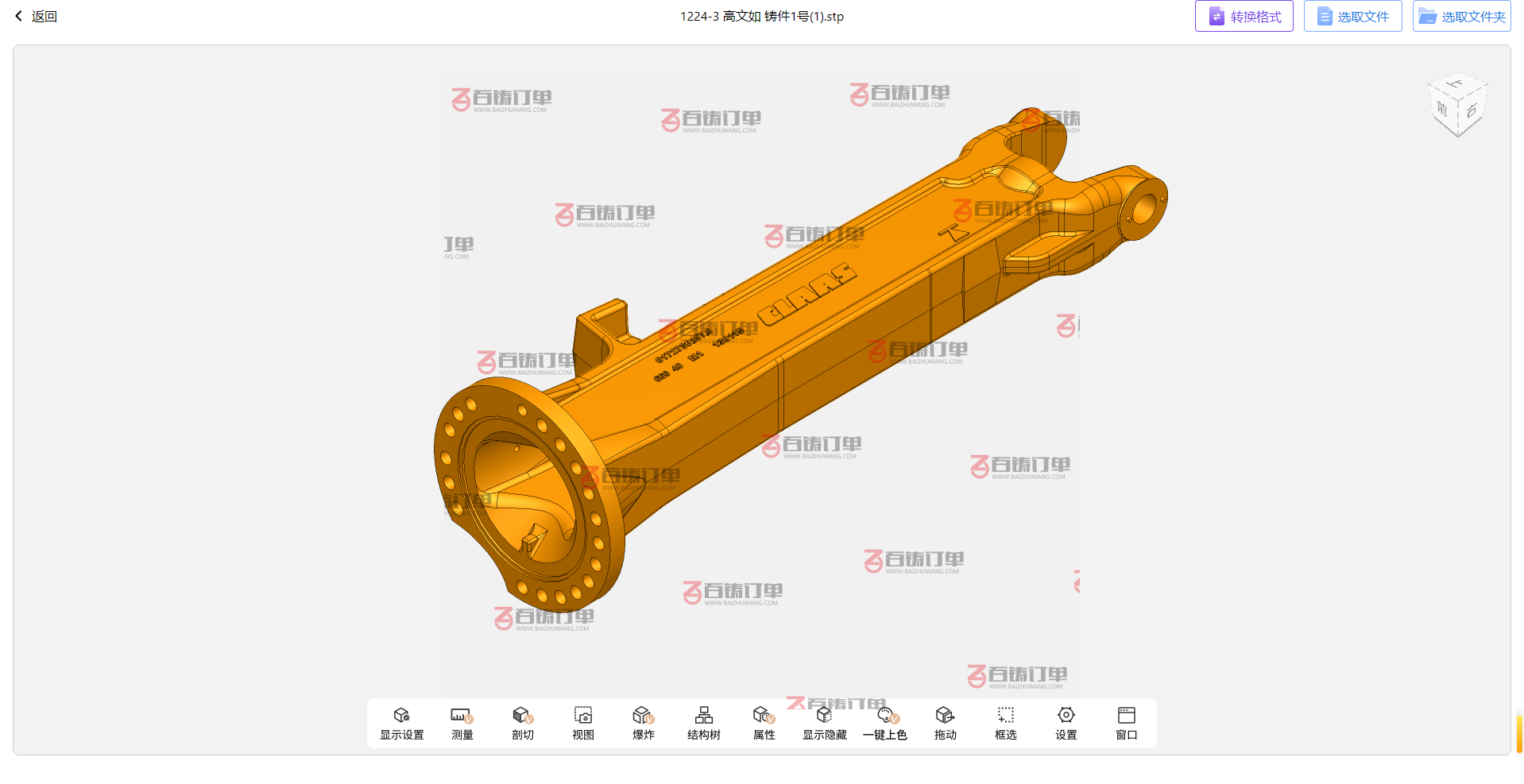Activate the 框选 box select tool
The height and width of the screenshot is (784, 1524).
click(x=1005, y=723)
